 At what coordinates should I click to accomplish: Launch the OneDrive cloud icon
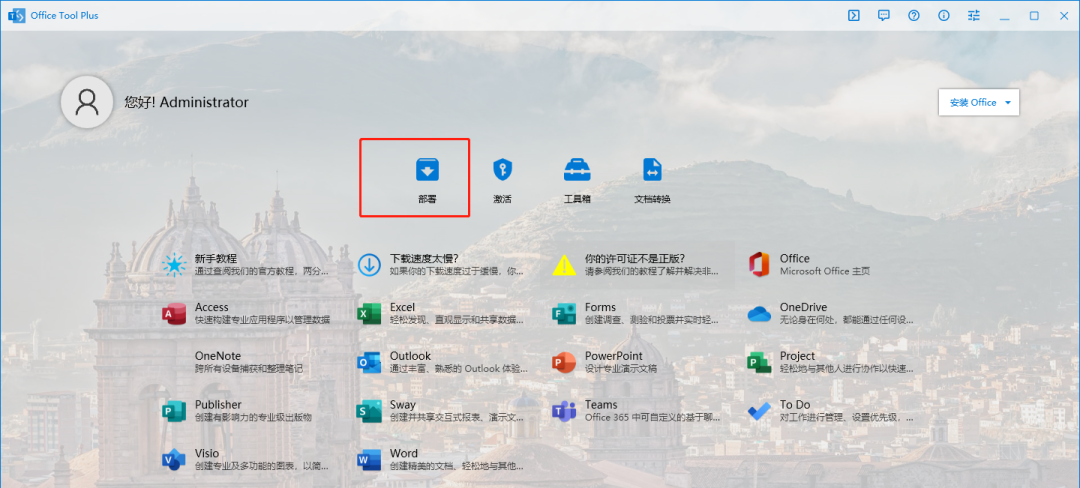coord(759,314)
